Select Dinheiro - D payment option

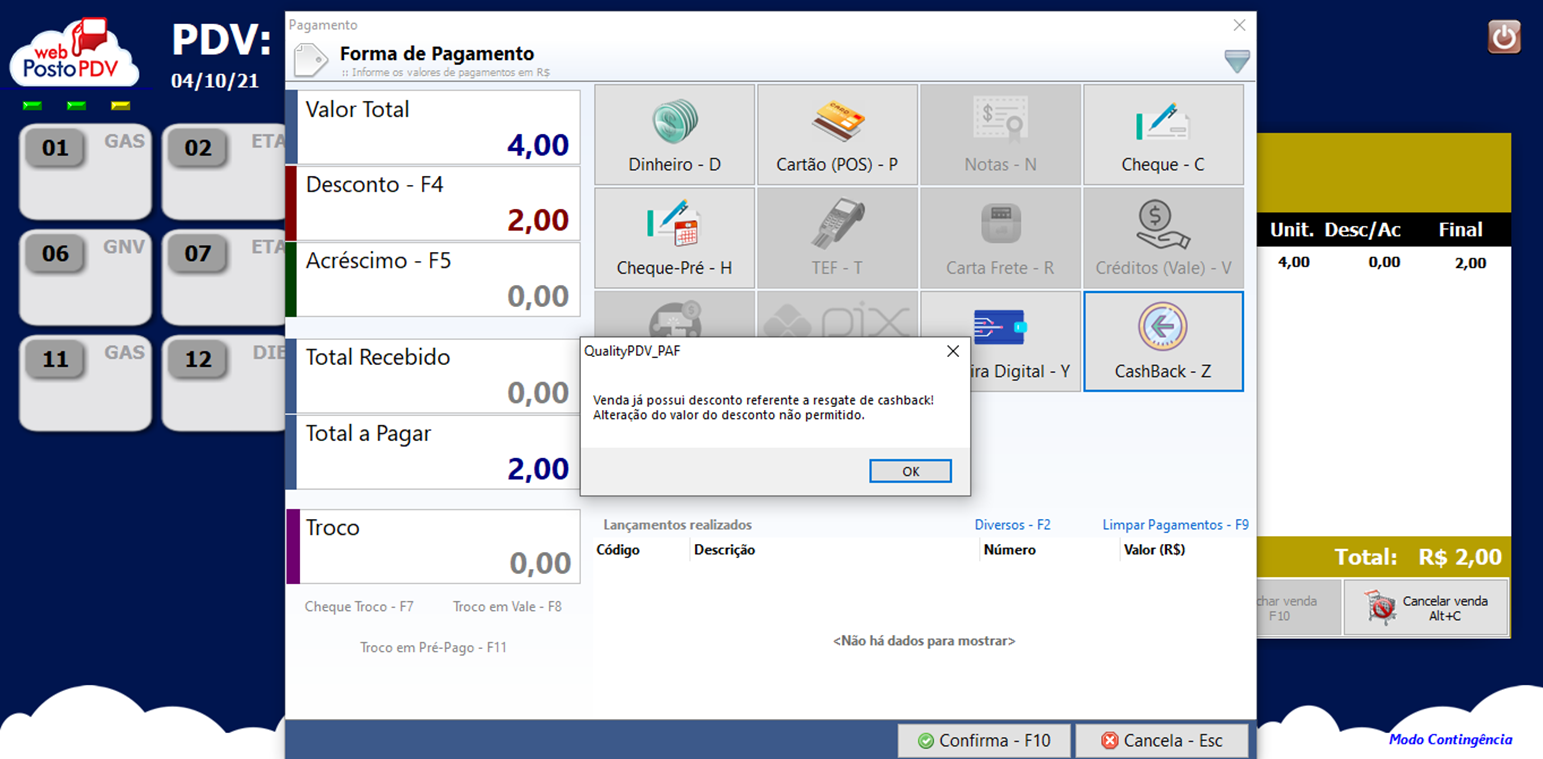coord(674,135)
